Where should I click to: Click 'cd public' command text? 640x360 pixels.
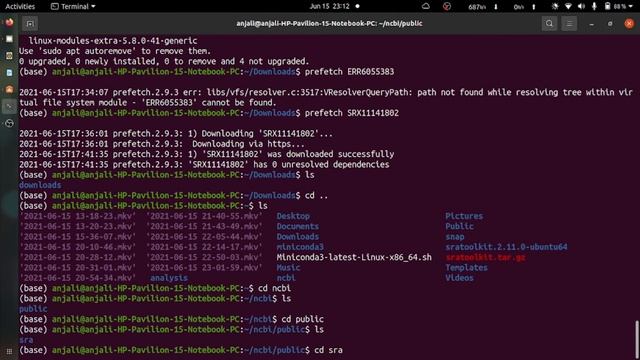(x=302, y=319)
